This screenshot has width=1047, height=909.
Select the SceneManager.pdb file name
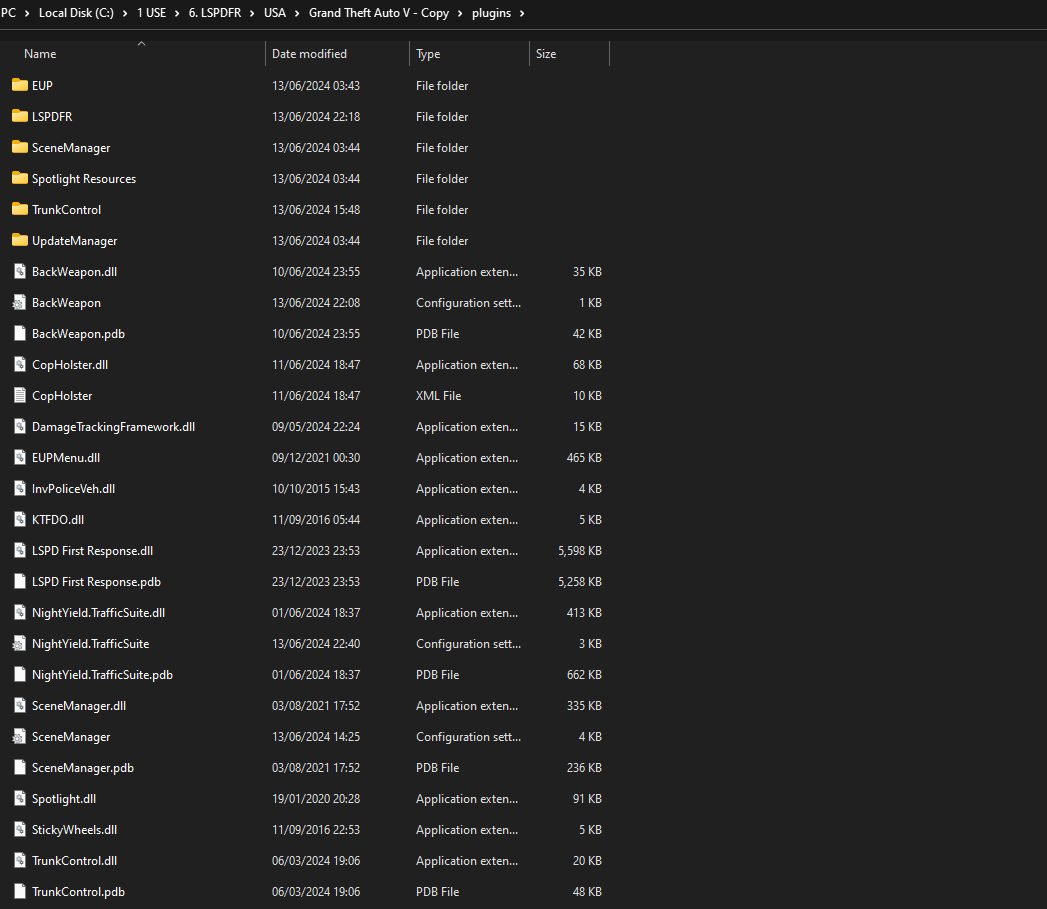[x=83, y=768]
